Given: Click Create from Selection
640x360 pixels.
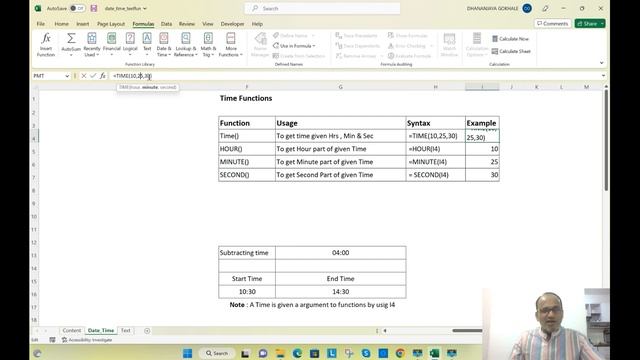Looking at the screenshot, I should pyautogui.click(x=299, y=56).
